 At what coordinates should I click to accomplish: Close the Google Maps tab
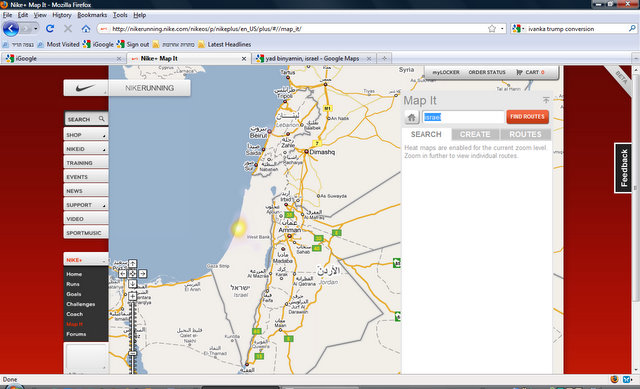click(369, 59)
